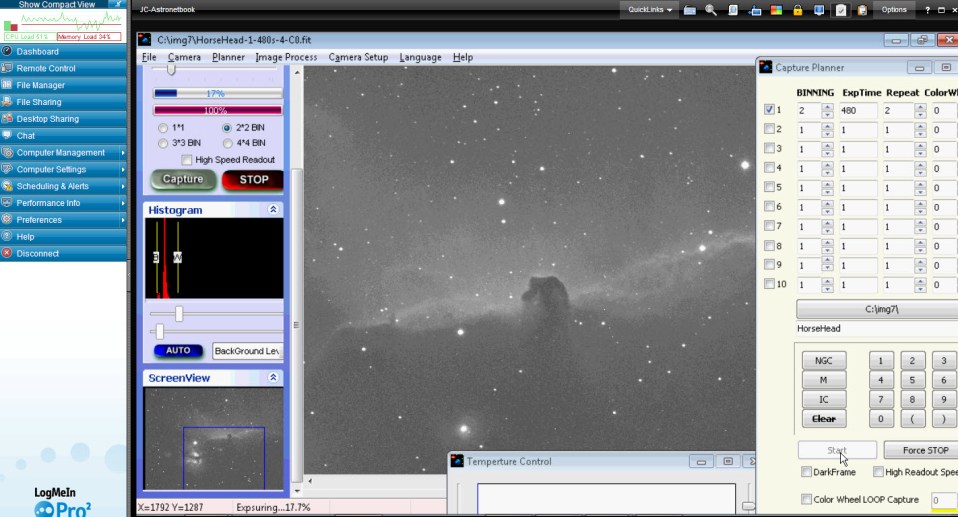Click Disconnect in the LogMeIn sidebar
Image resolution: width=958 pixels, height=517 pixels.
(38, 254)
